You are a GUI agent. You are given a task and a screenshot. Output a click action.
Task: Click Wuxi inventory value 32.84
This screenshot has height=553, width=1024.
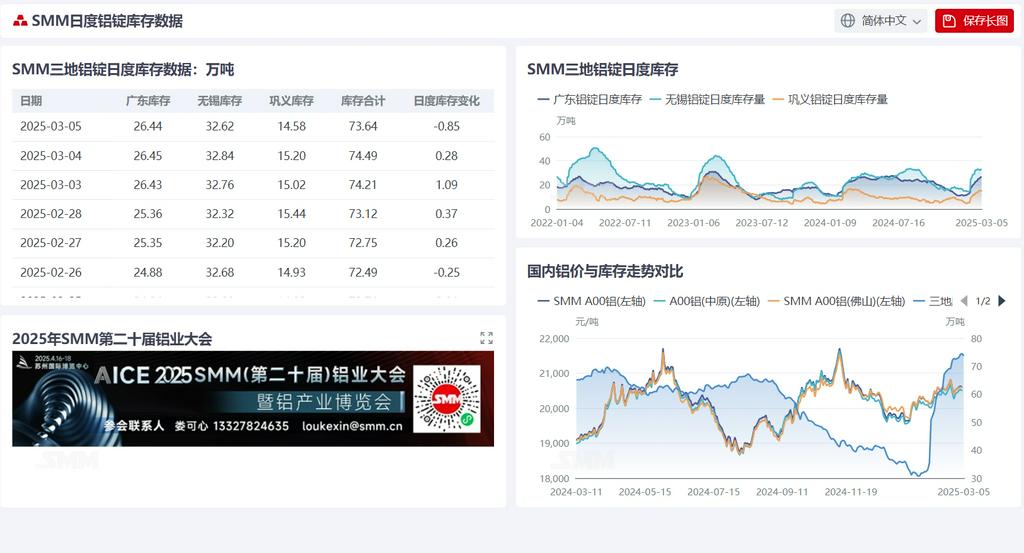219,155
